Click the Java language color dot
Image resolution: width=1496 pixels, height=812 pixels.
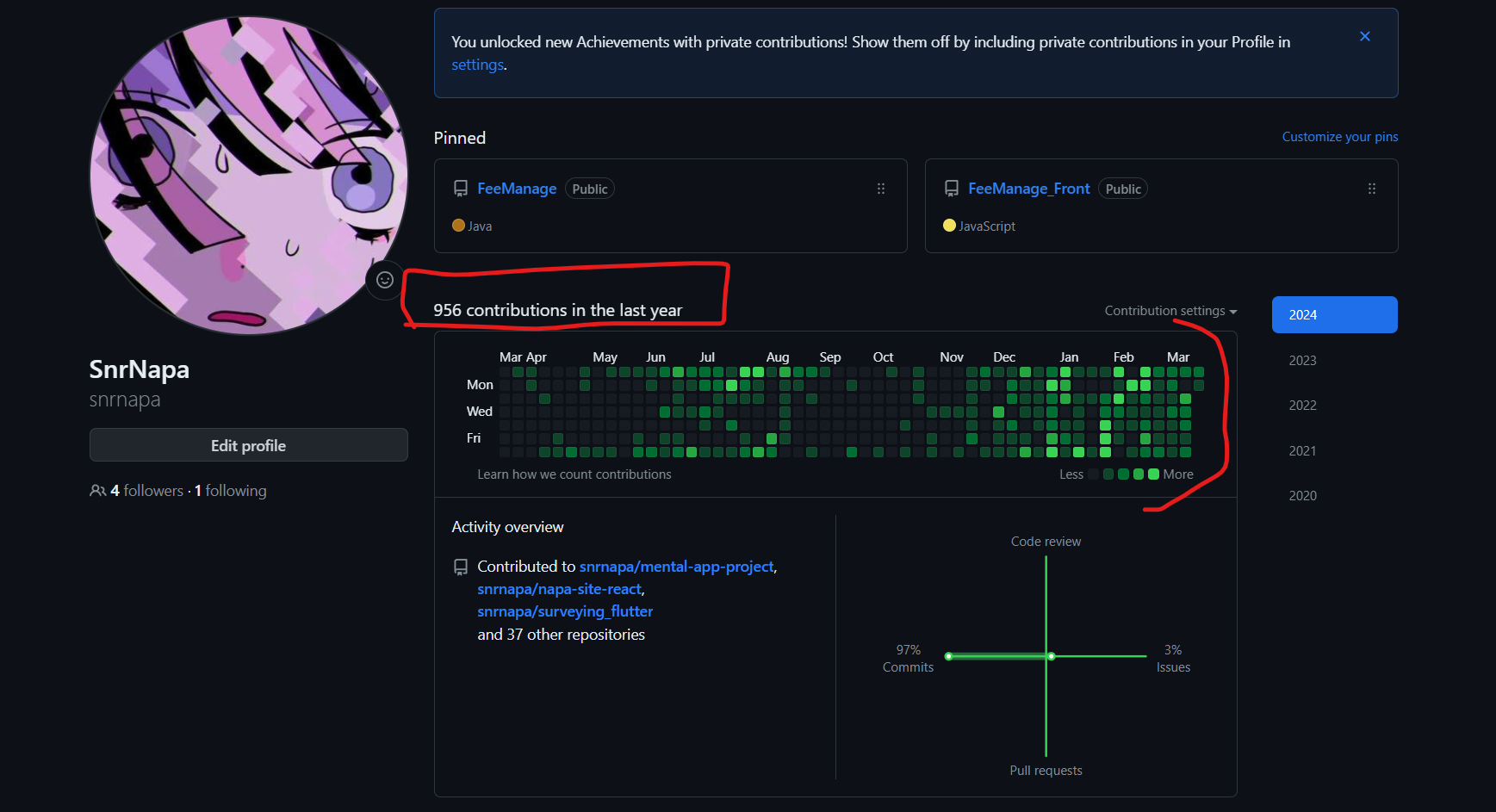(458, 226)
